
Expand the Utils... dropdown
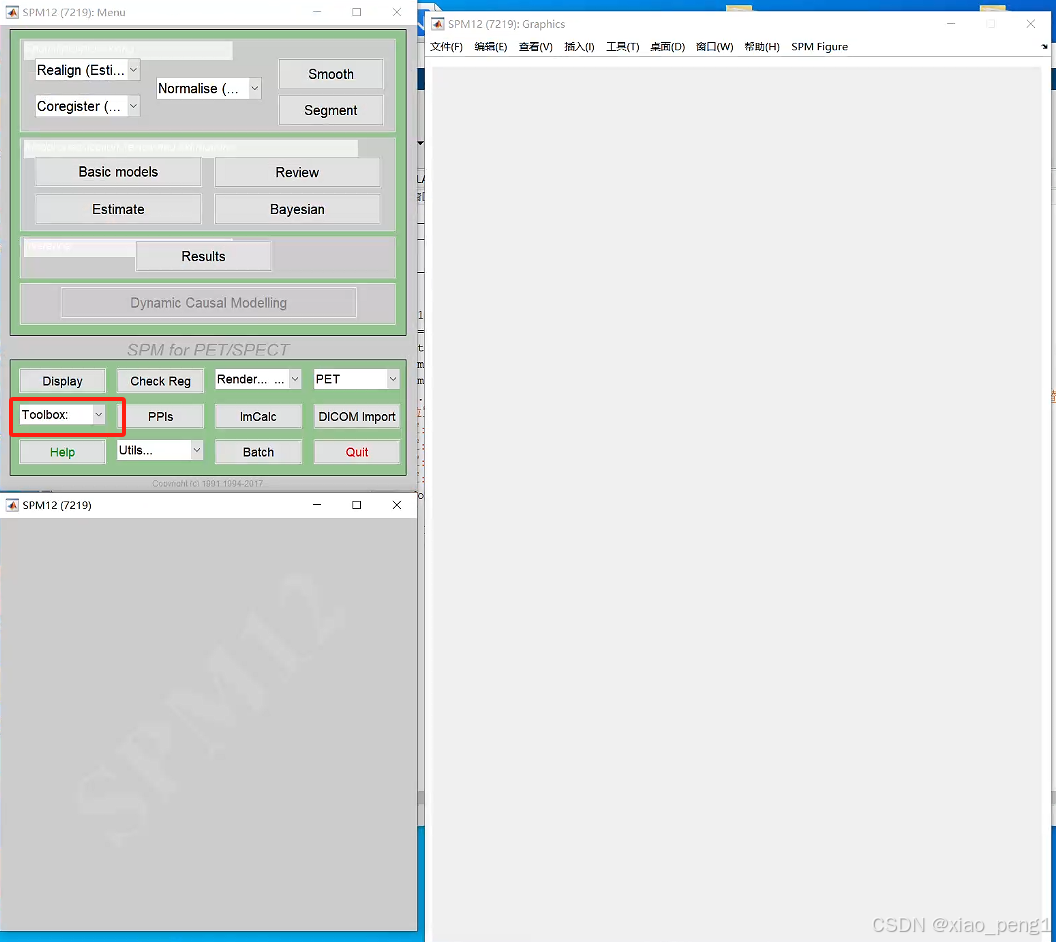160,450
